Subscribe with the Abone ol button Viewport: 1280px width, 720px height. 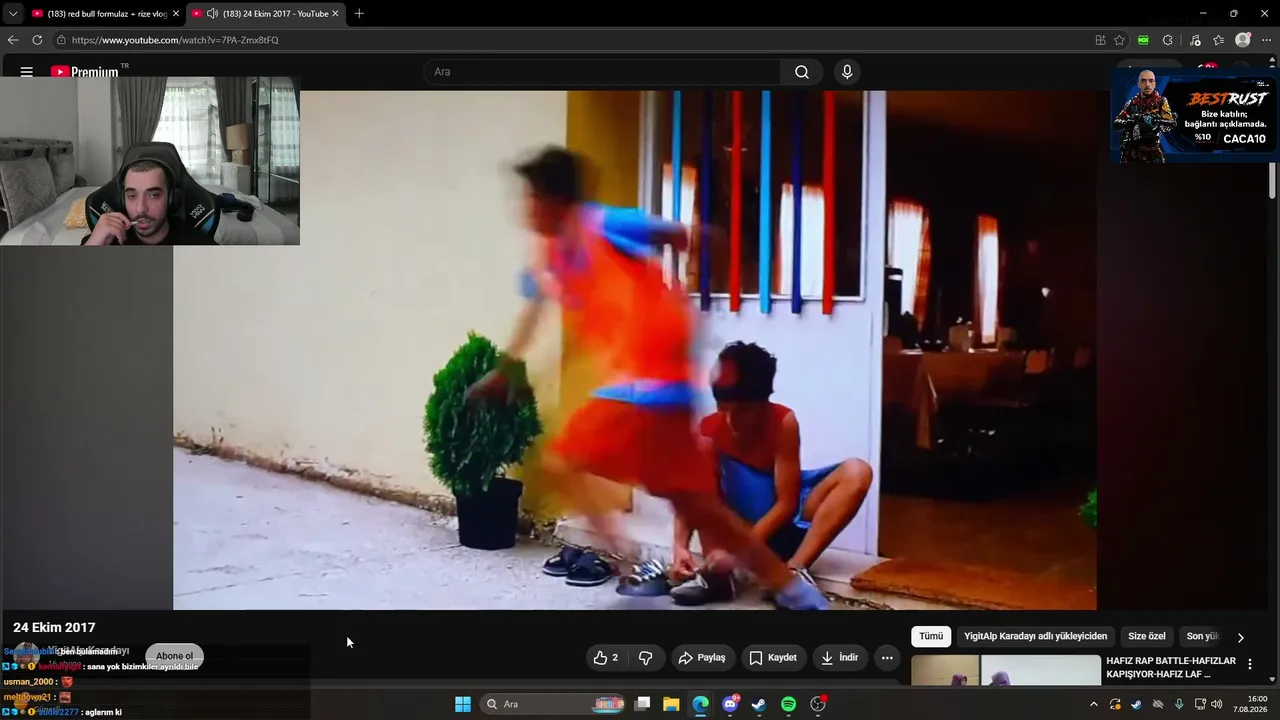pyautogui.click(x=174, y=656)
